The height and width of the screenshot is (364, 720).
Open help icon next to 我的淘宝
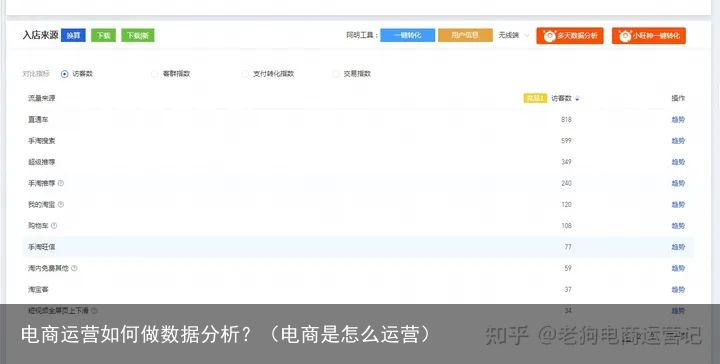(61, 204)
